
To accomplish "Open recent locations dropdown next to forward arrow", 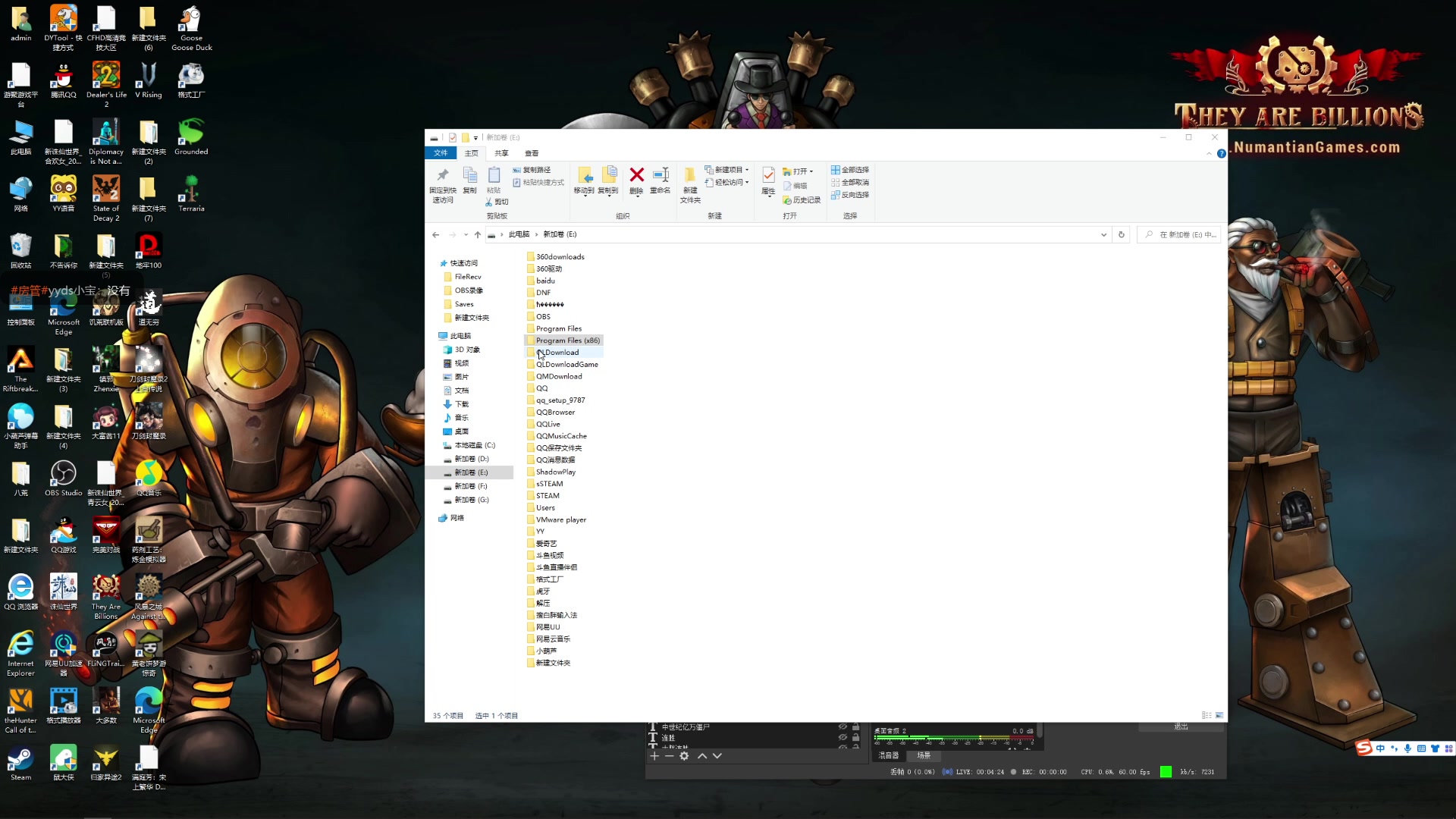I will (466, 234).
